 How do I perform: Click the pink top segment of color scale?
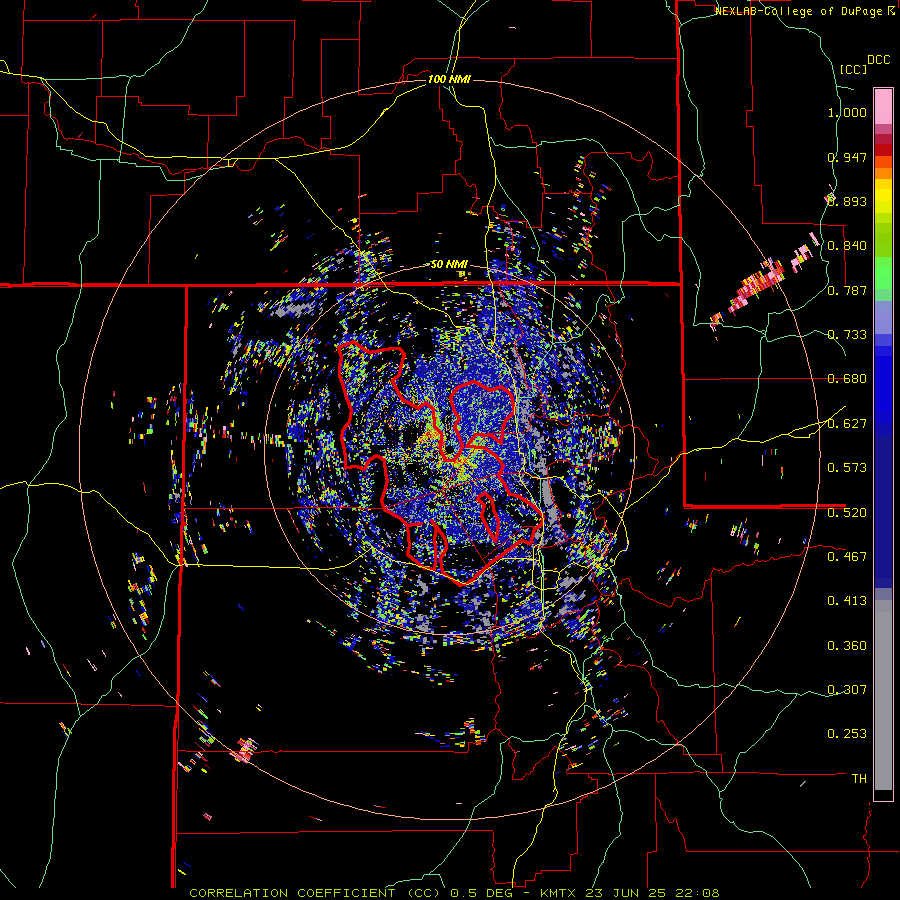coord(883,106)
